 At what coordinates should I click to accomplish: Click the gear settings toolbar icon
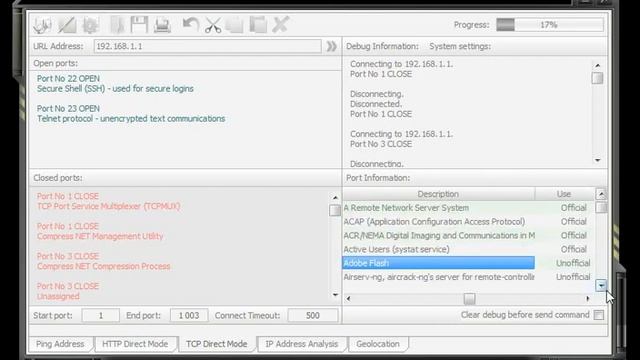tap(90, 25)
